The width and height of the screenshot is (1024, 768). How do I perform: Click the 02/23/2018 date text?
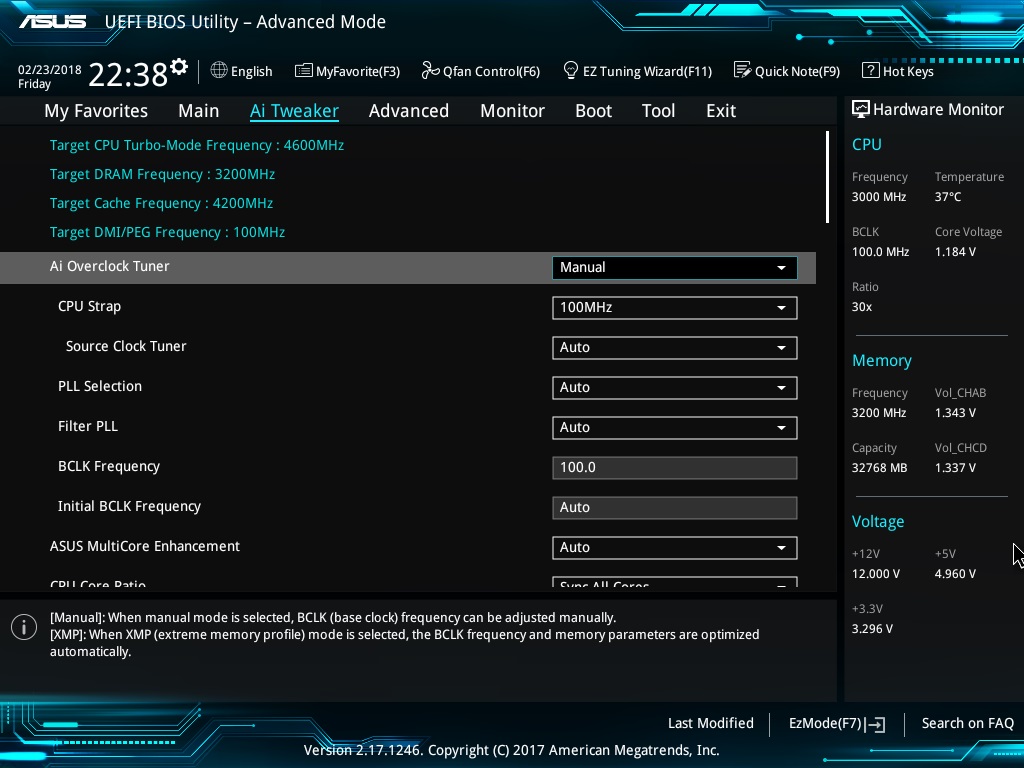coord(50,69)
